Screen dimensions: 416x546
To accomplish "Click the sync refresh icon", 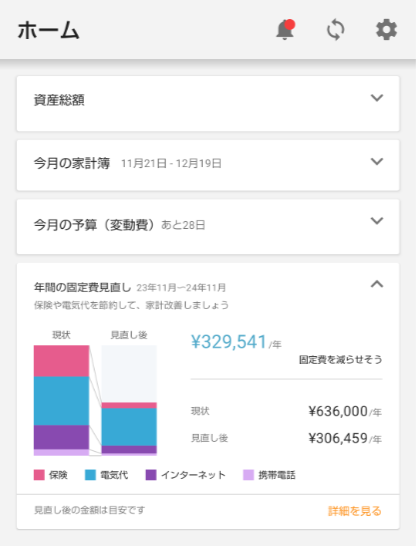I will (336, 30).
